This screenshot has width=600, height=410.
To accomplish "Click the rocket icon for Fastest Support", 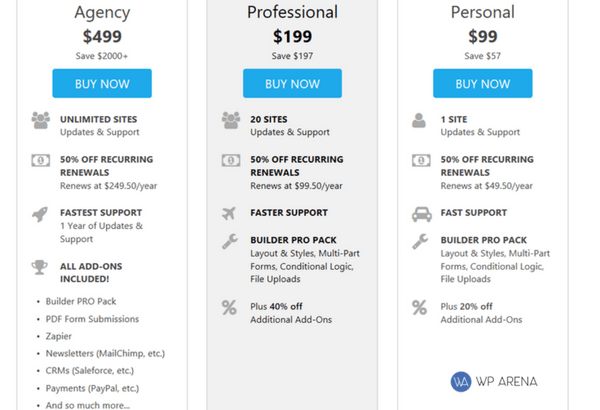I will point(40,214).
